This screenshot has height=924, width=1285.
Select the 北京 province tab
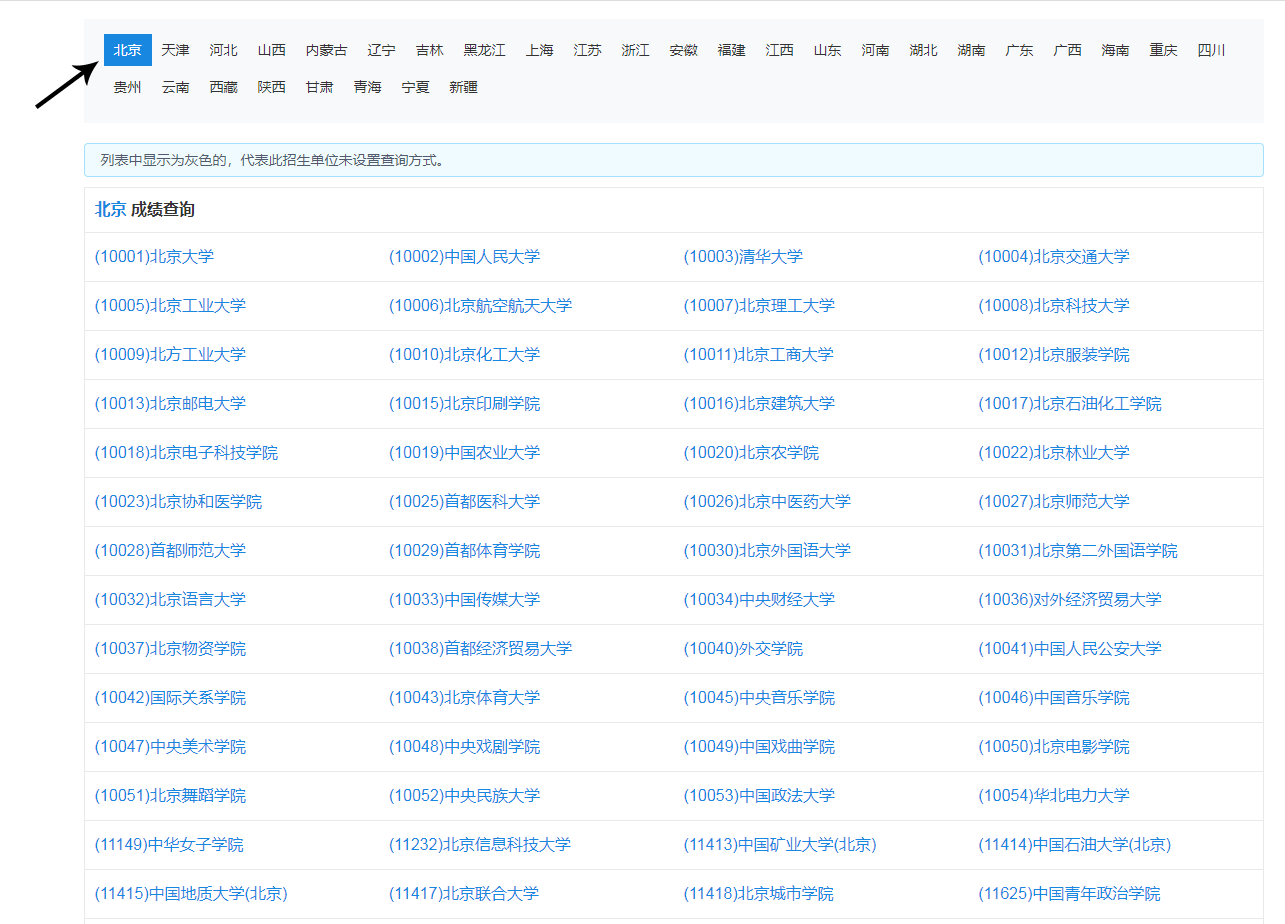128,50
